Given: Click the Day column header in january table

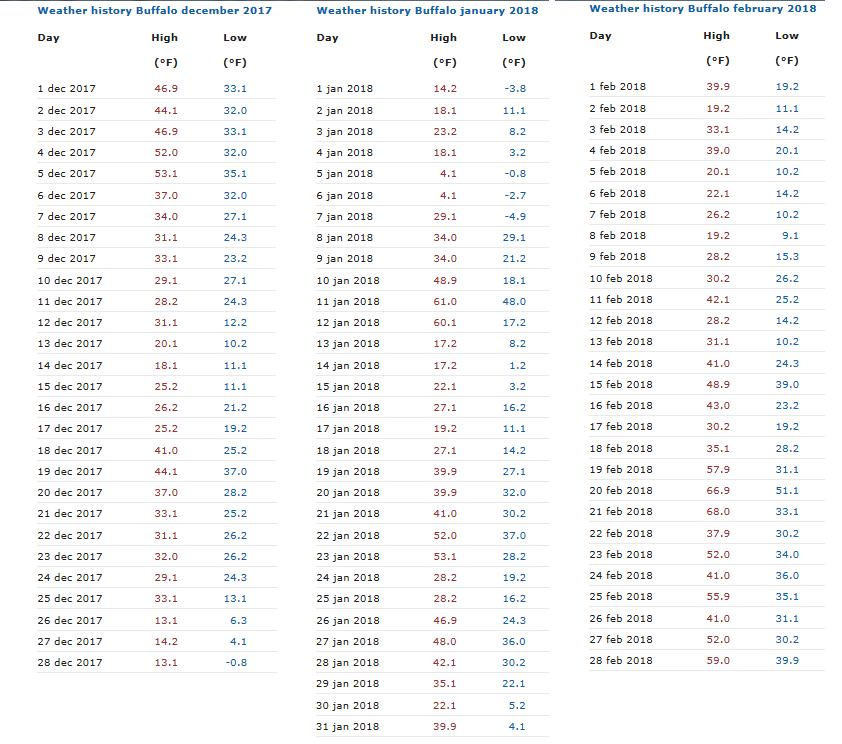Looking at the screenshot, I should click(328, 38).
